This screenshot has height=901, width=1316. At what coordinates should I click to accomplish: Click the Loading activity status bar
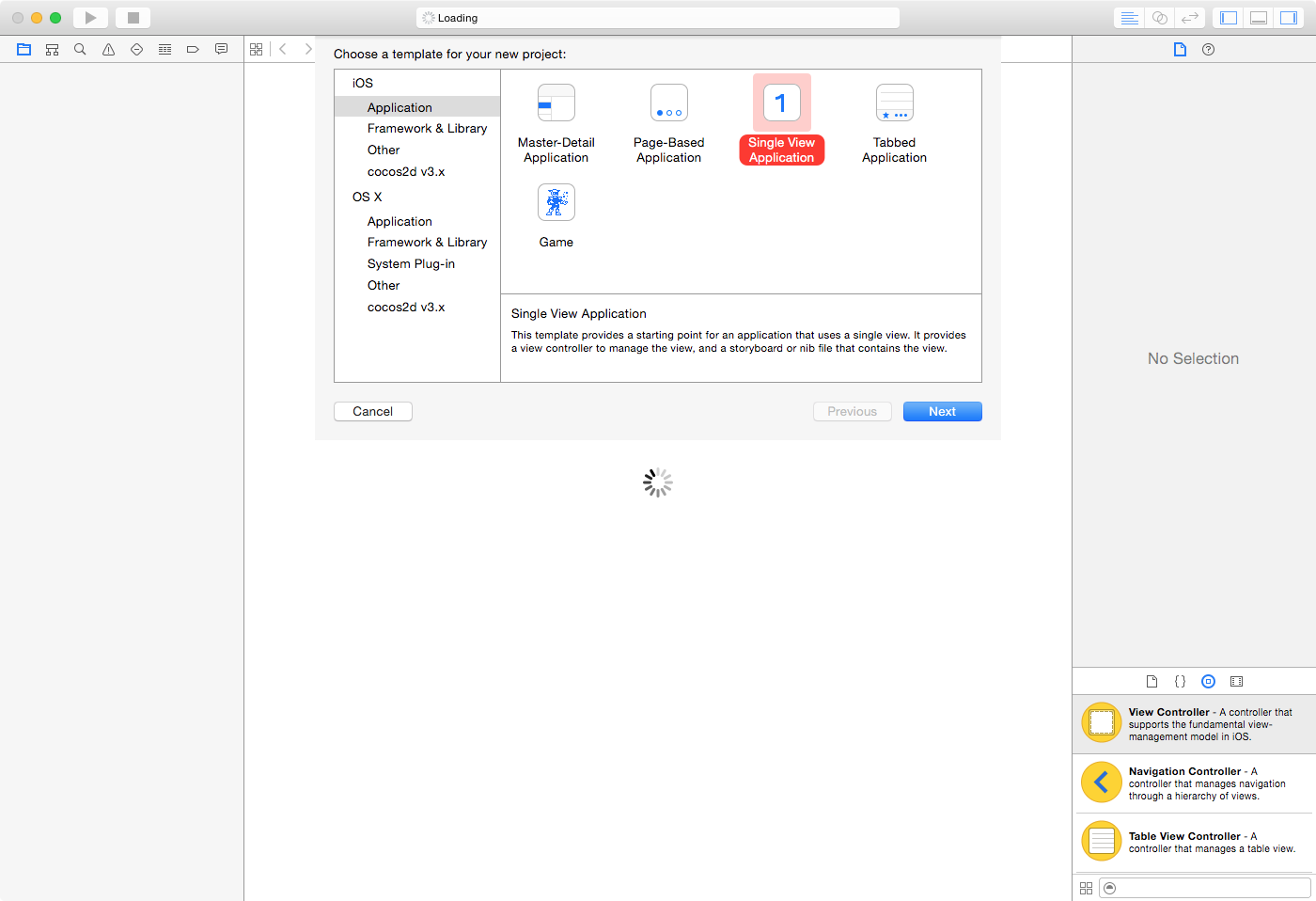tap(658, 18)
